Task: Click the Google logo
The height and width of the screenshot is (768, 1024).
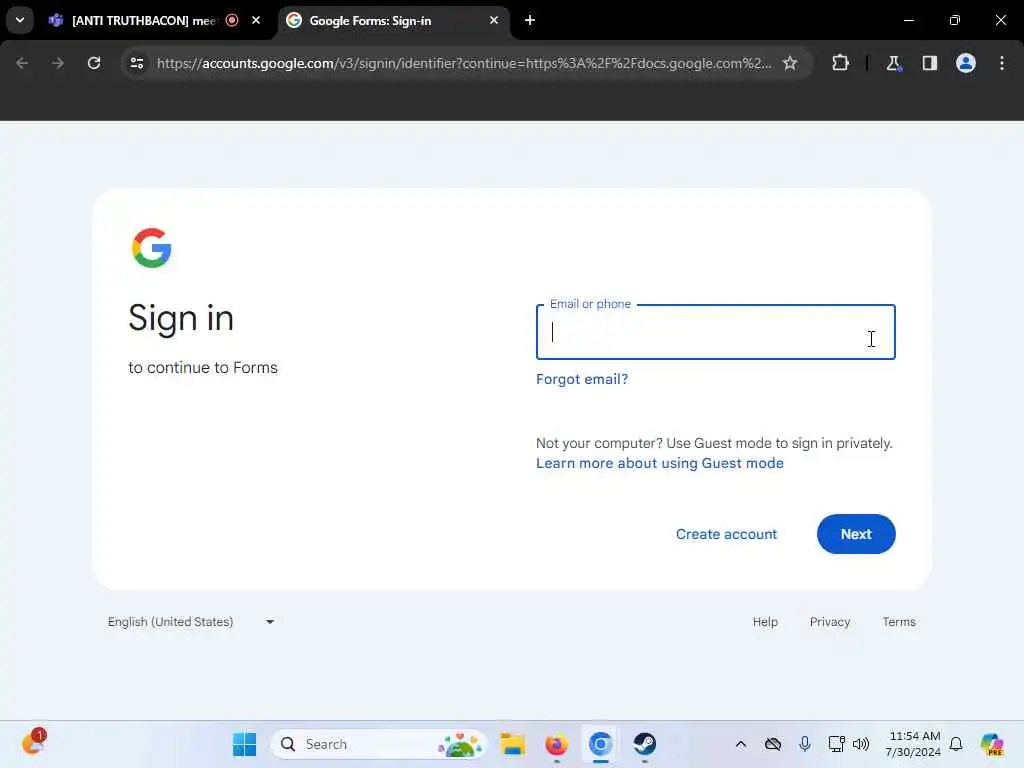Action: [152, 248]
